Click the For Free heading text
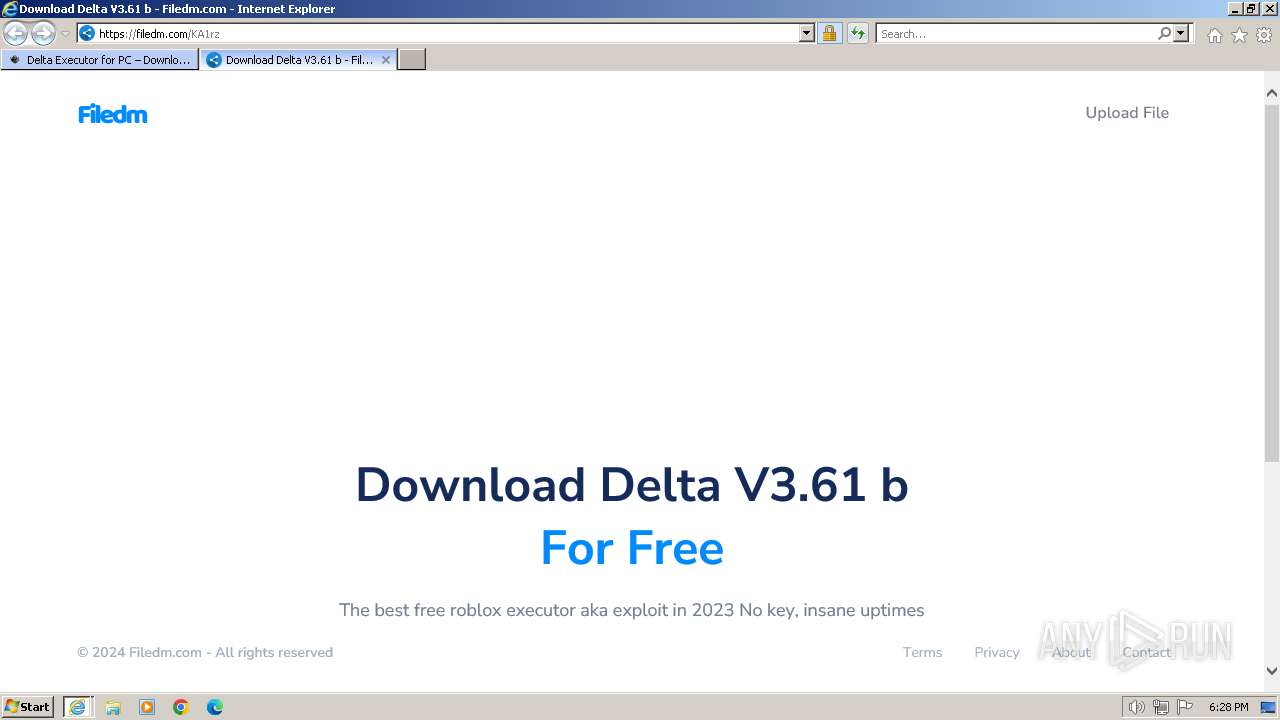 click(632, 548)
